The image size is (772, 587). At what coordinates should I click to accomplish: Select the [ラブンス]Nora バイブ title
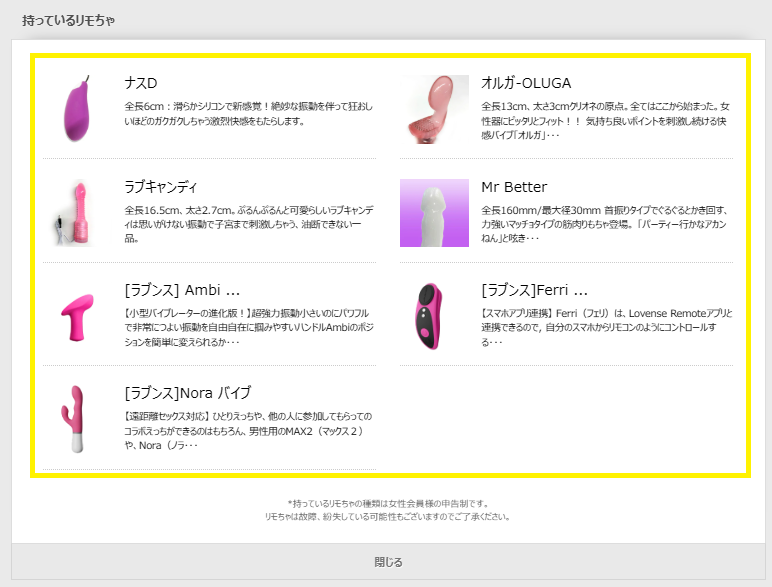pos(188,393)
